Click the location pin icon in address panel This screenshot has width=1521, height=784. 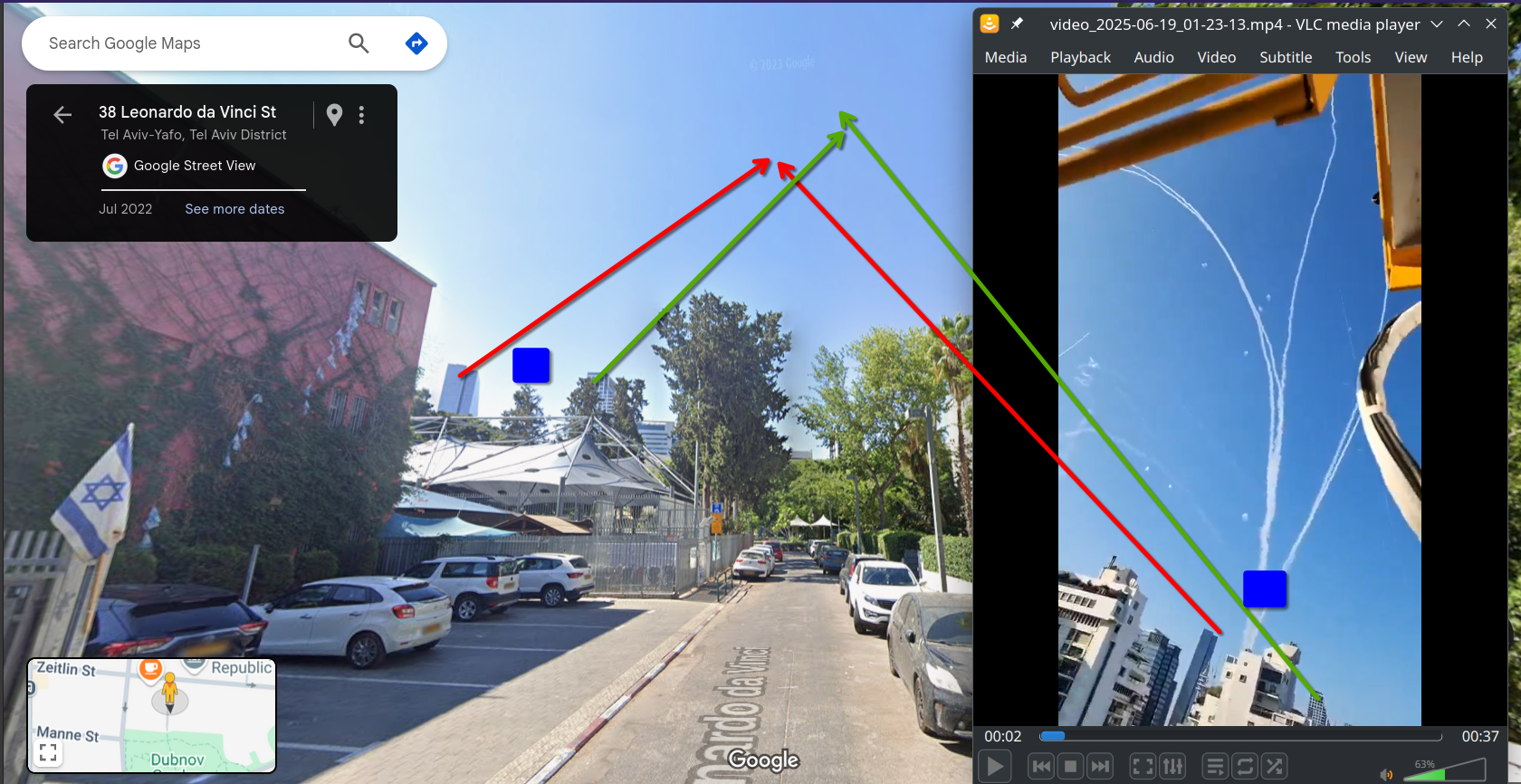(334, 115)
